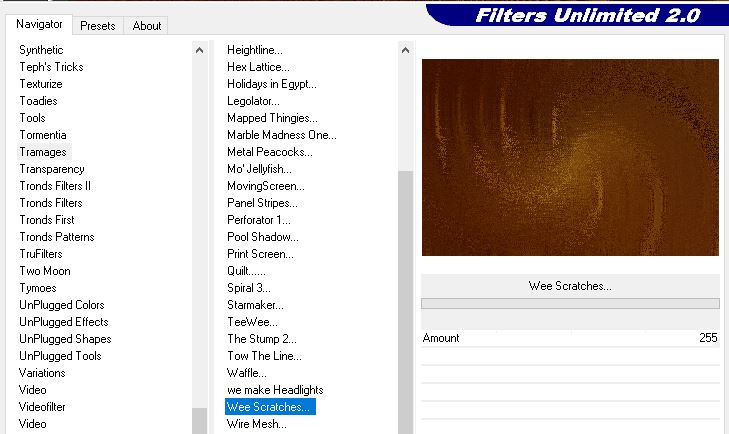Choose the The Stump 2... filter

[x=261, y=339]
